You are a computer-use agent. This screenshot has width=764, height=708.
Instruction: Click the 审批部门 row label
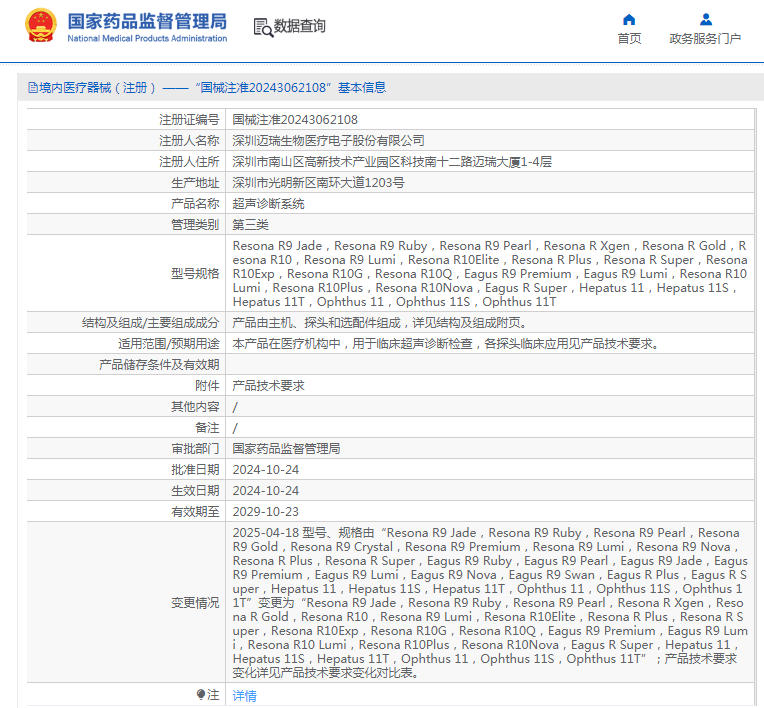tap(195, 448)
